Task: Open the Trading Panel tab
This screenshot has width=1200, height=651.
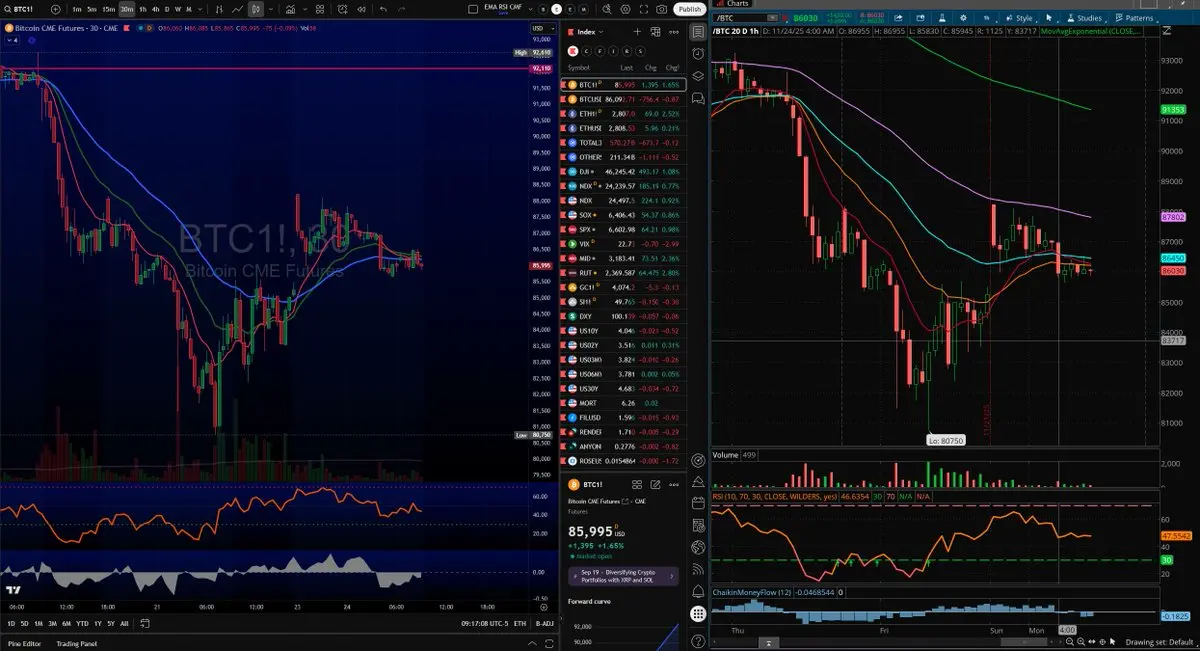Action: point(76,644)
